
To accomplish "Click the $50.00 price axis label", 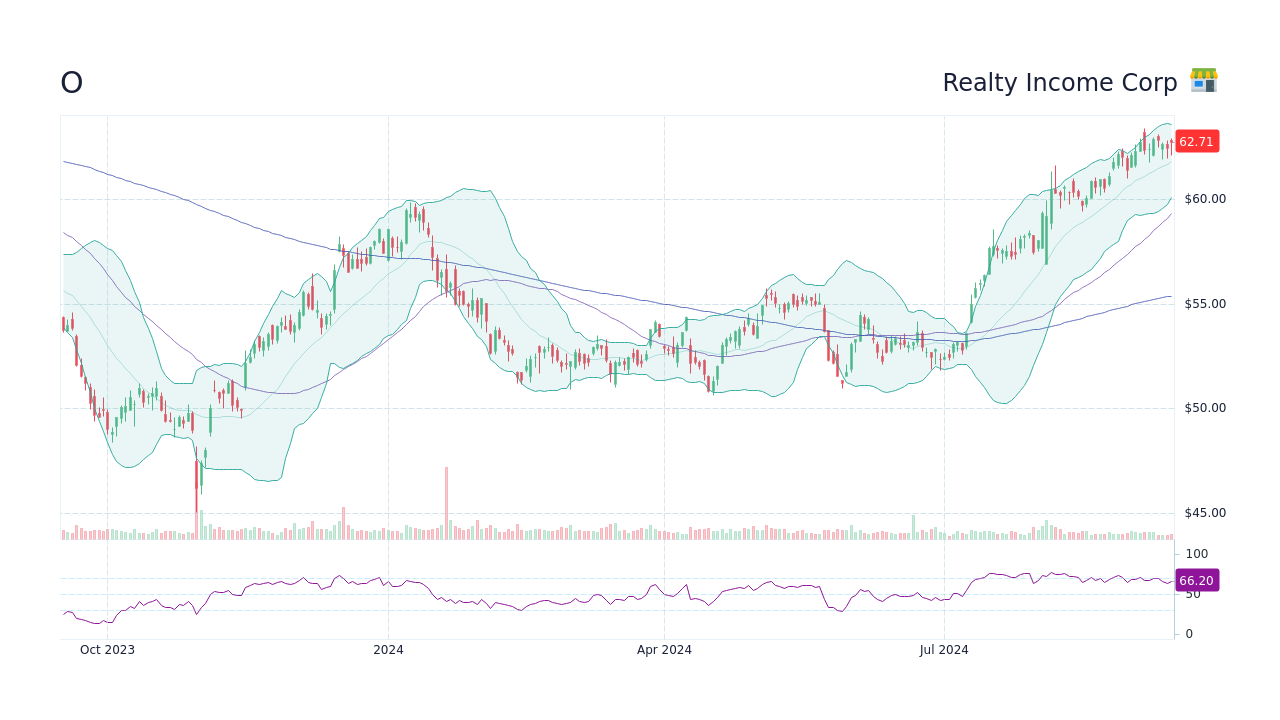I will click(x=1205, y=408).
